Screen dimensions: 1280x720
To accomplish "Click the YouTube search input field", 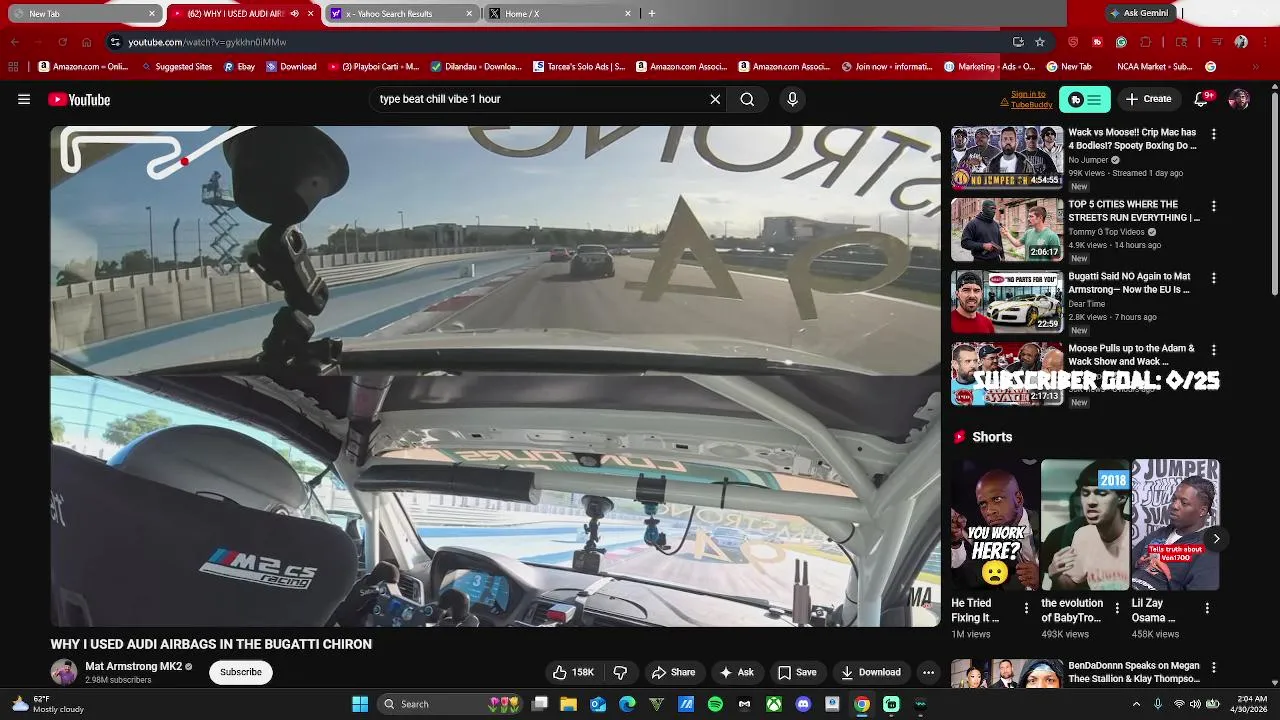I will pyautogui.click(x=538, y=99).
